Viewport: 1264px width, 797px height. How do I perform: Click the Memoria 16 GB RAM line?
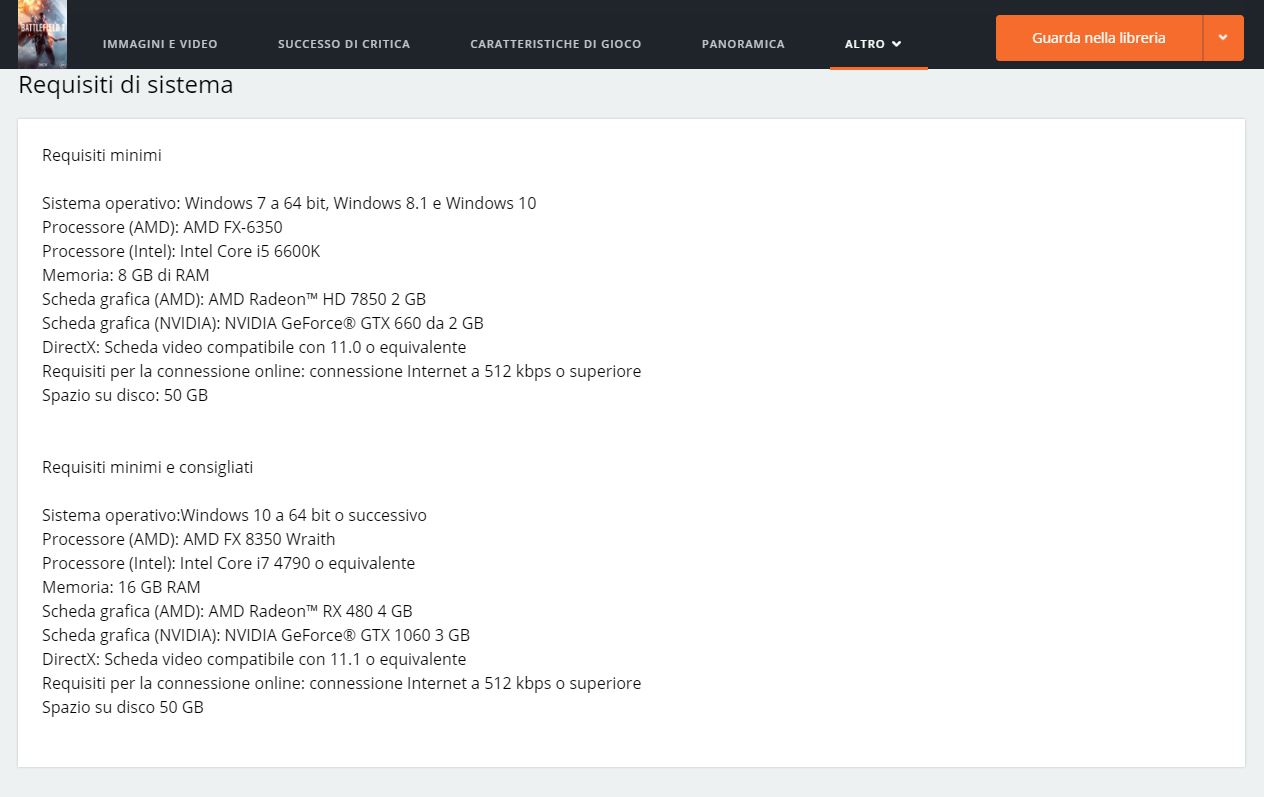tap(121, 587)
